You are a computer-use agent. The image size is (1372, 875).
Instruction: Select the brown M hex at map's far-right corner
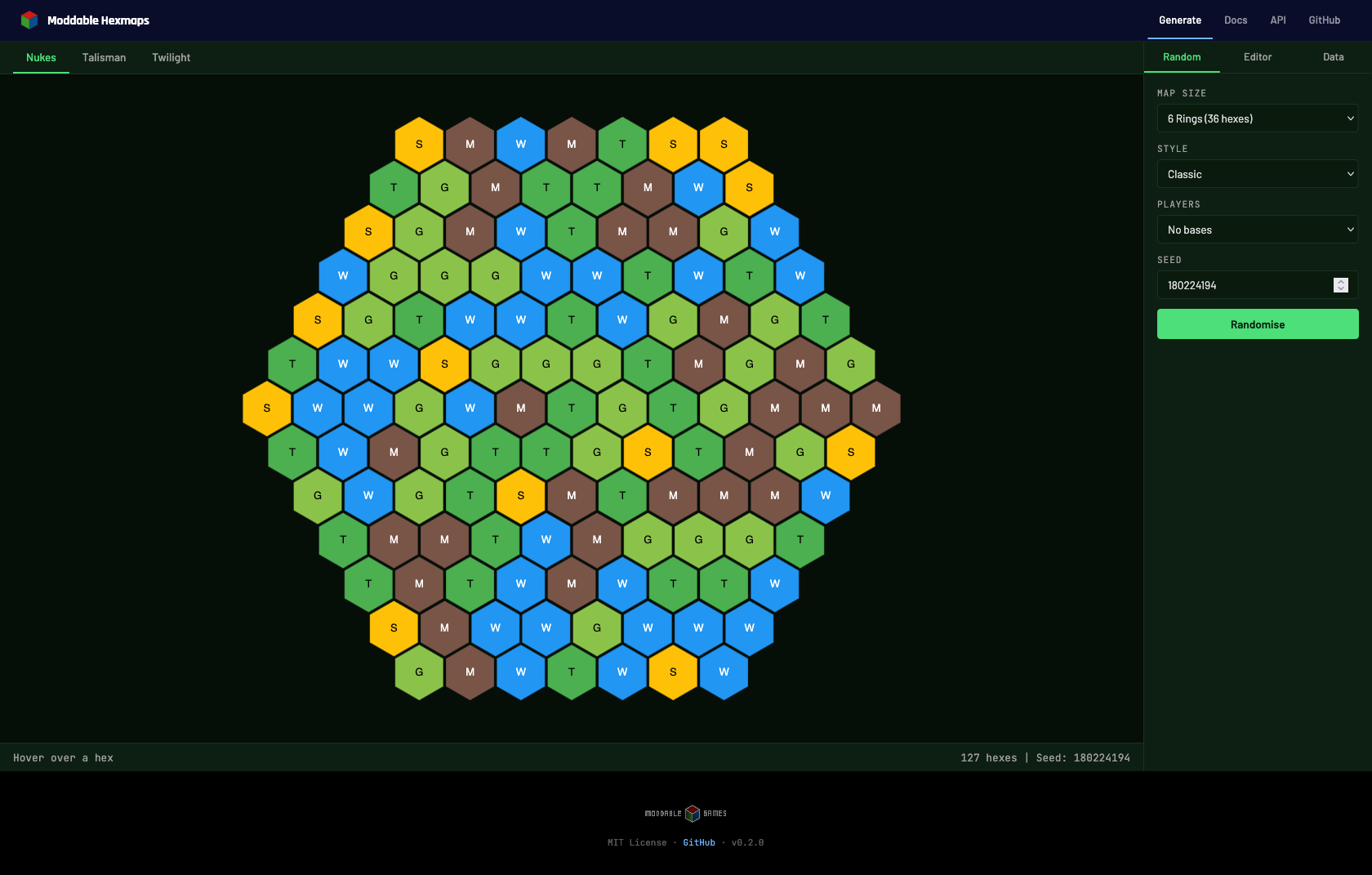876,408
